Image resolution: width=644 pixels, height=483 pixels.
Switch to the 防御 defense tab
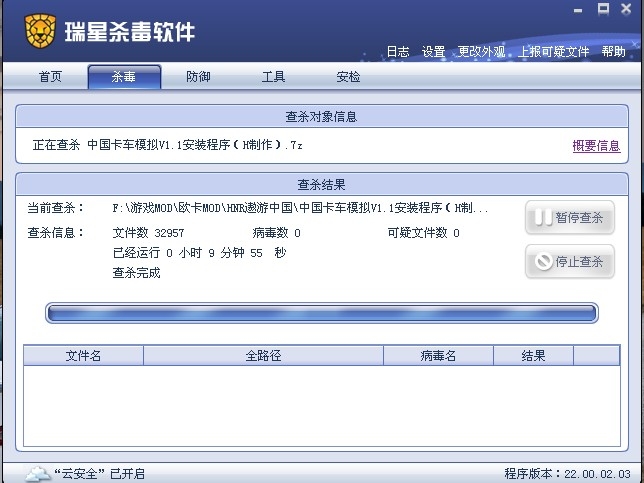pyautogui.click(x=198, y=76)
